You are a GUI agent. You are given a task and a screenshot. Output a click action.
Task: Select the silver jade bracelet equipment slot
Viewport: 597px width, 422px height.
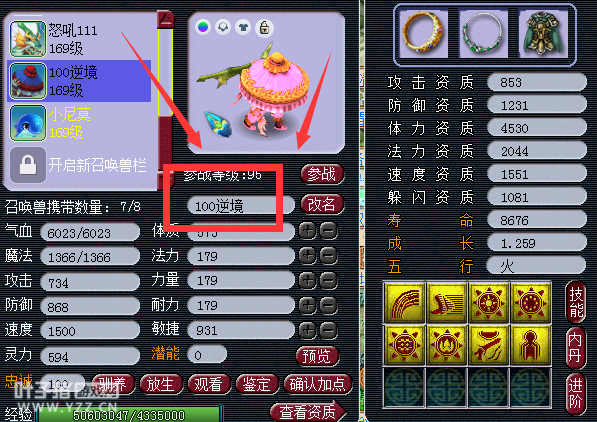[x=483, y=34]
